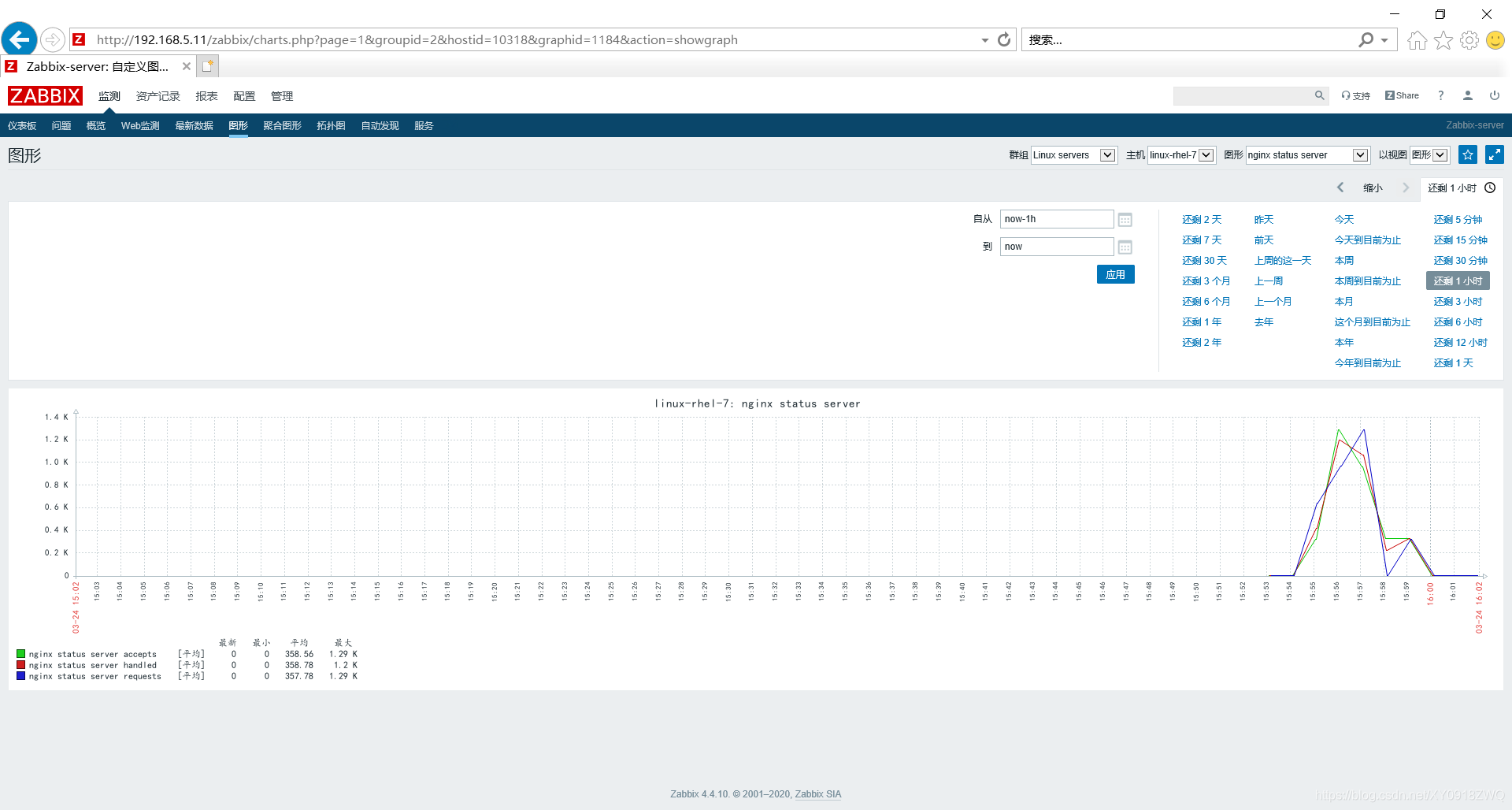1512x810 pixels.
Task: Open address bar history dropdown arrow
Action: [985, 40]
